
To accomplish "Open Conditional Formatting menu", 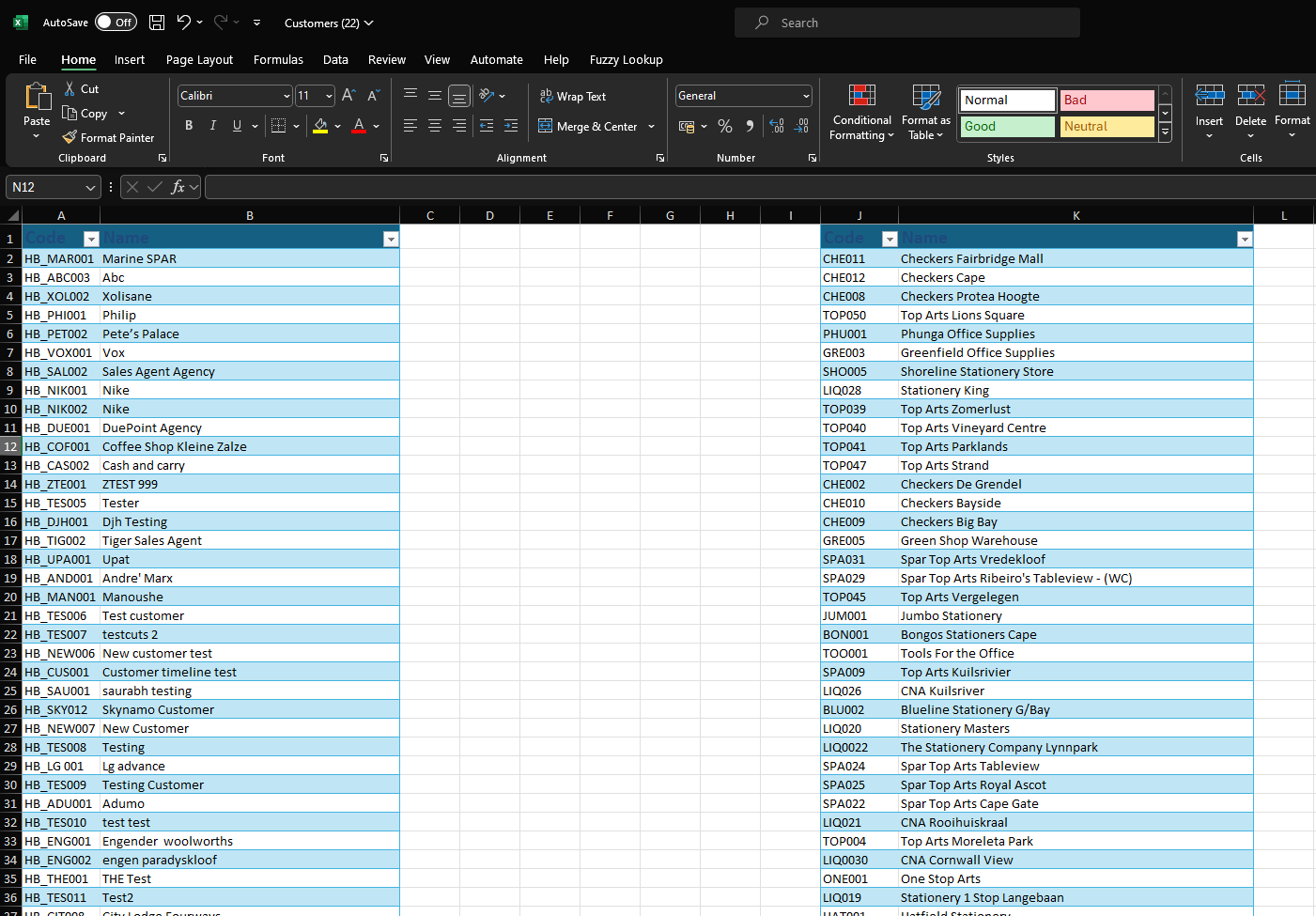I will tap(861, 113).
